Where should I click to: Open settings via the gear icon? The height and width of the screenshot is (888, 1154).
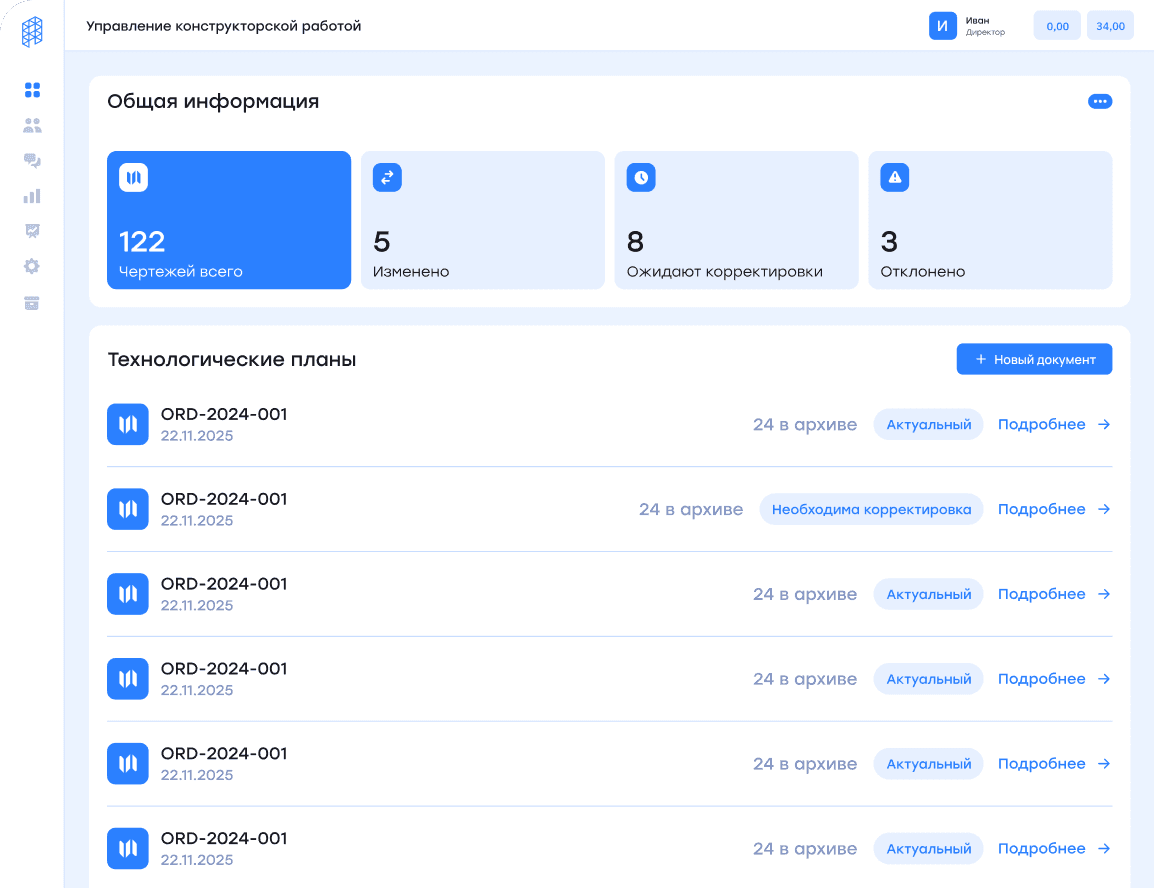pos(32,266)
